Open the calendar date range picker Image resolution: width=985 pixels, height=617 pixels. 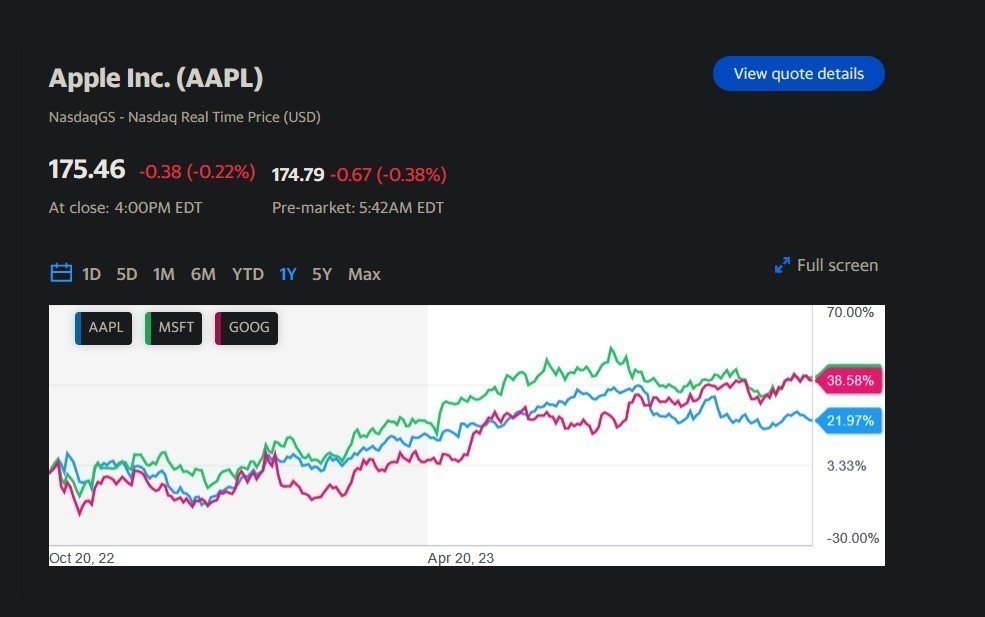[x=60, y=274]
